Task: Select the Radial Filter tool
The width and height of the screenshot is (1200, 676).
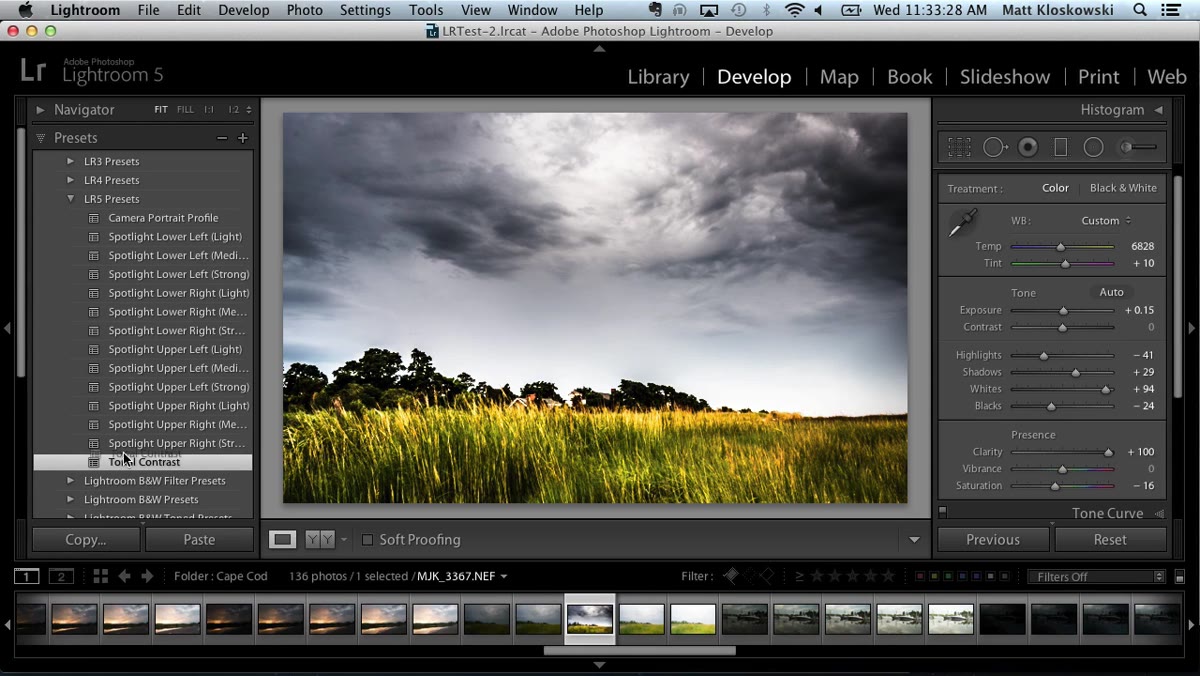Action: click(1094, 147)
